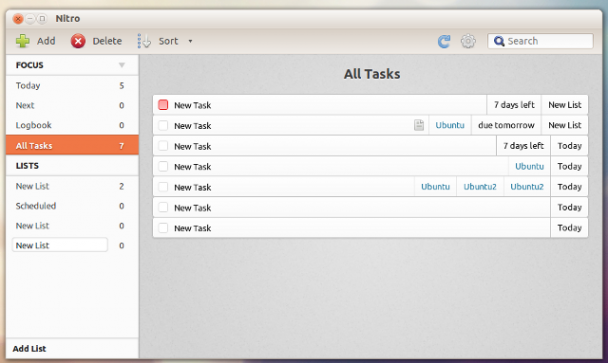Open the Logbook entry

click(x=72, y=125)
